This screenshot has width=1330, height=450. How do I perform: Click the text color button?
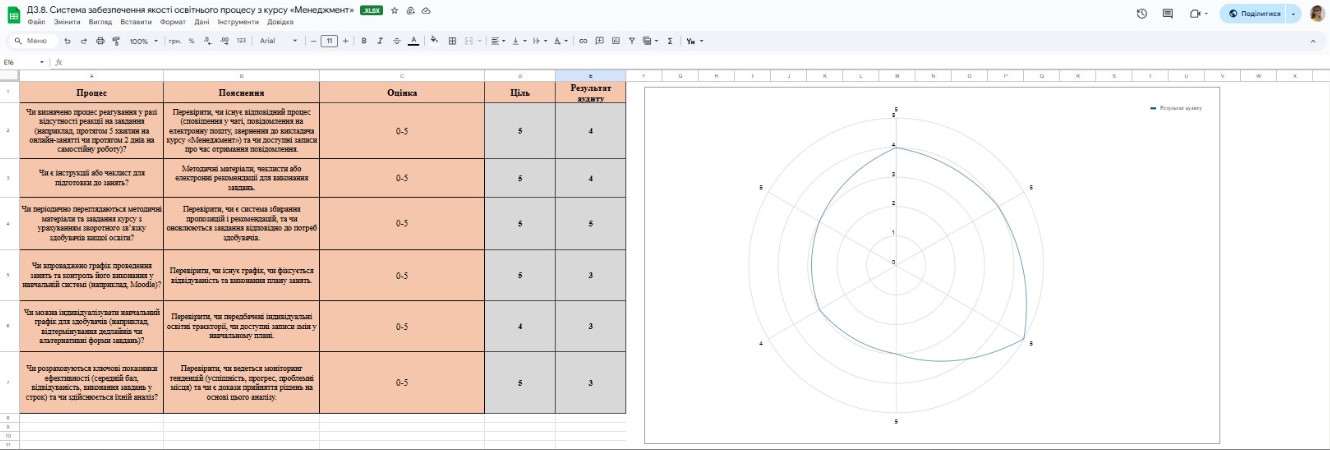coord(414,41)
